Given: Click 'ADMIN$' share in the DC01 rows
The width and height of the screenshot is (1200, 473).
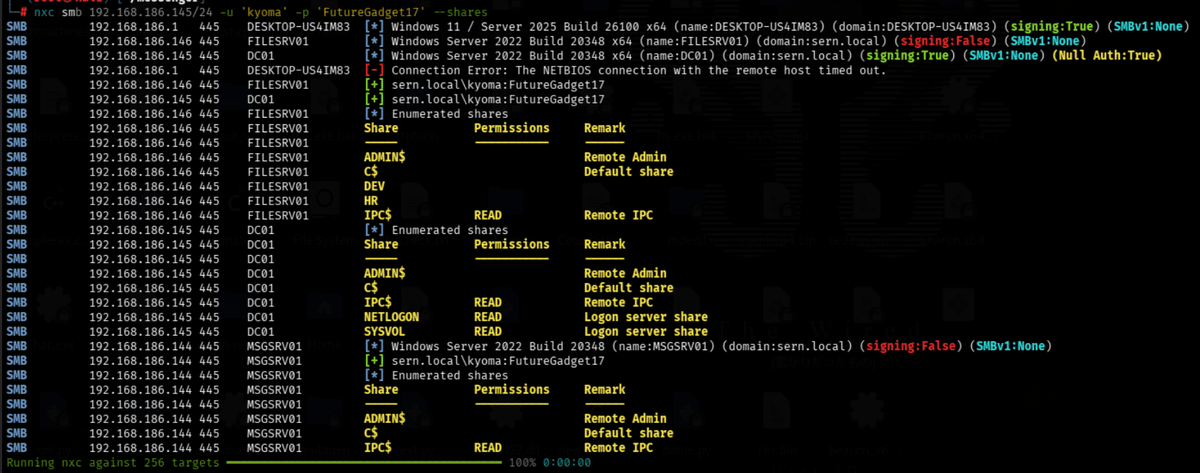Looking at the screenshot, I should tap(385, 273).
